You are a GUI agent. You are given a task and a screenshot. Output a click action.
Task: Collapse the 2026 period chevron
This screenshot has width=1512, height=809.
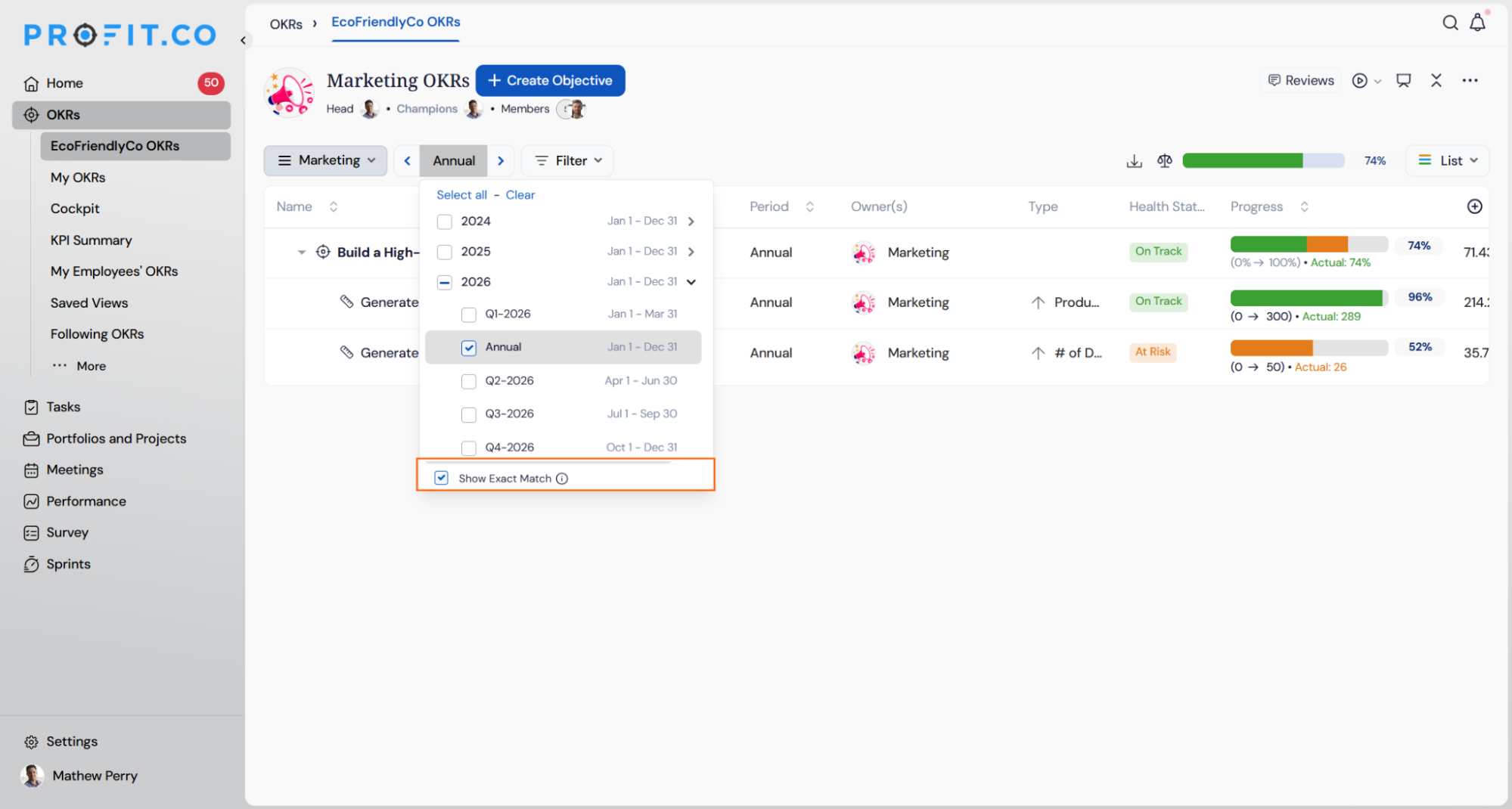pos(691,282)
